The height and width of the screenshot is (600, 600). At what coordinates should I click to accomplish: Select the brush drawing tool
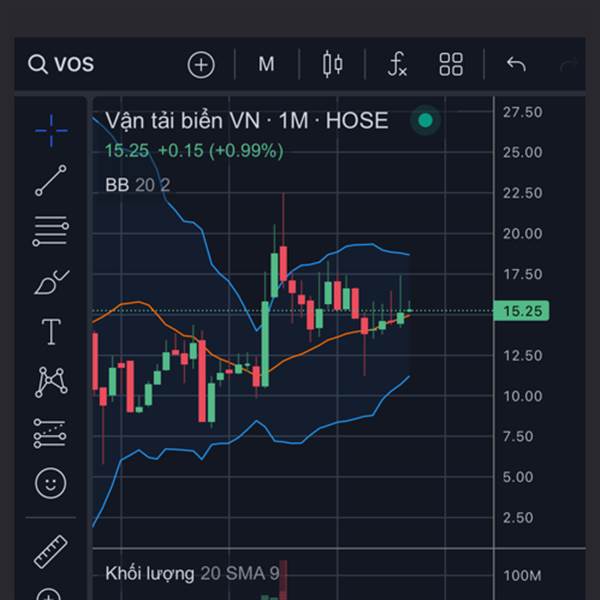[52, 282]
